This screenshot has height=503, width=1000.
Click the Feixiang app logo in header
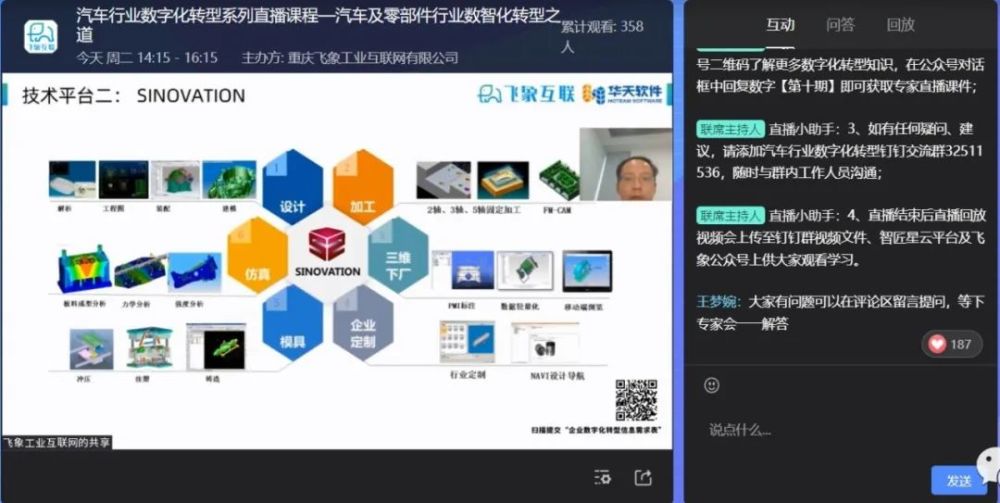41,37
